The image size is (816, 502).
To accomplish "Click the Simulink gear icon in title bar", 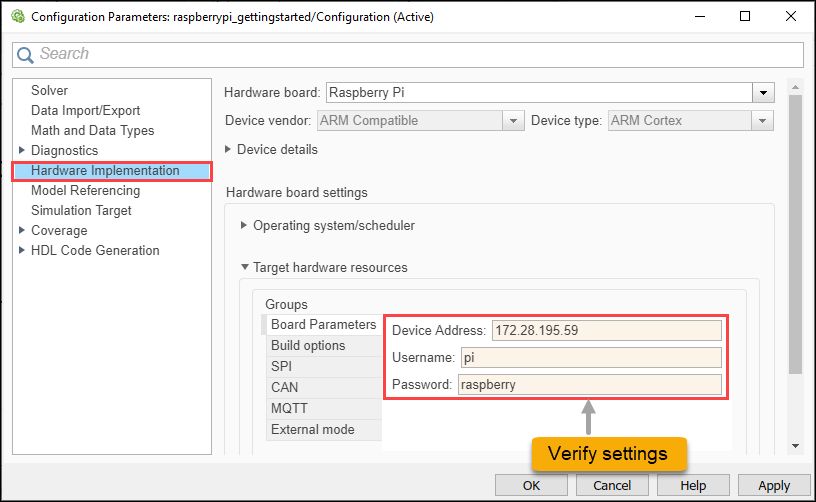I will coord(15,17).
